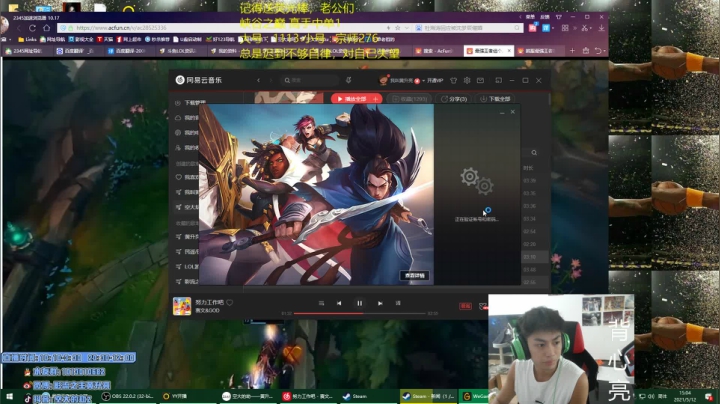Viewport: 720px width, 404px height.
Task: Click the red 播放全部 play-all button
Action: point(352,99)
